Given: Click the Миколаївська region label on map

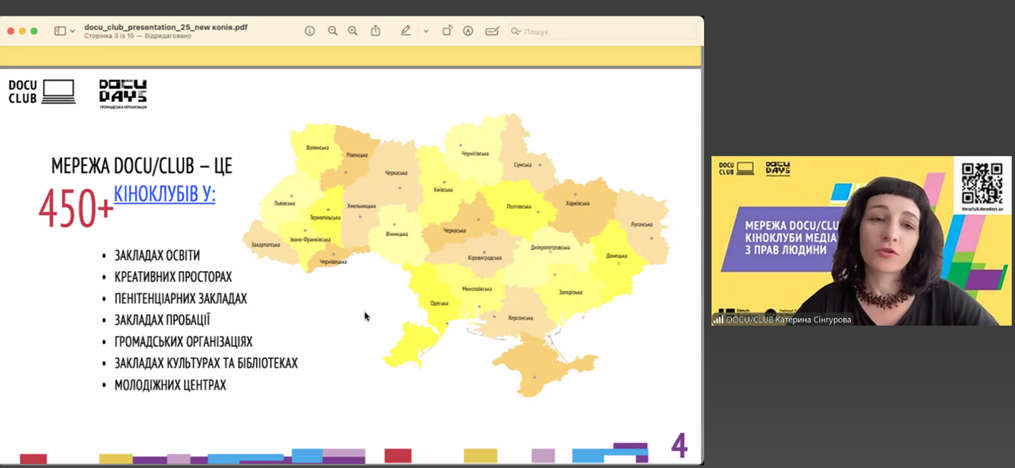Looking at the screenshot, I should 477,289.
